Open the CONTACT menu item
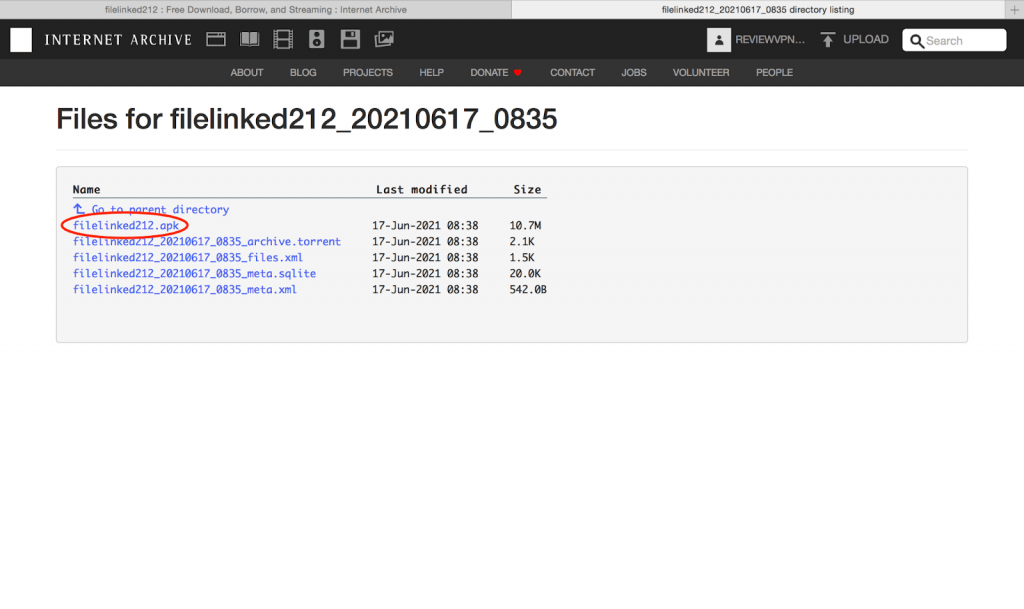 pos(572,72)
